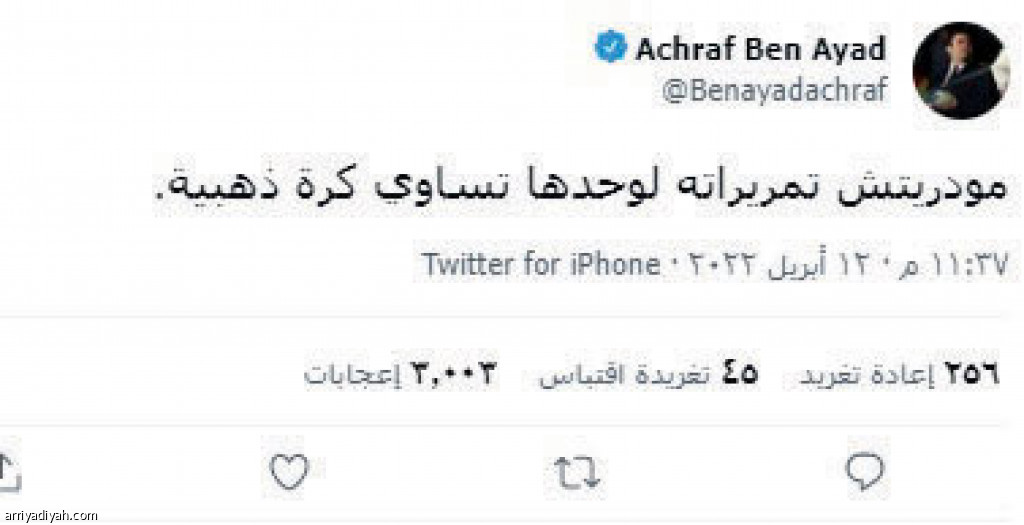Click the إعادة تغريد retweets label
1024x525 pixels.
pos(868,375)
